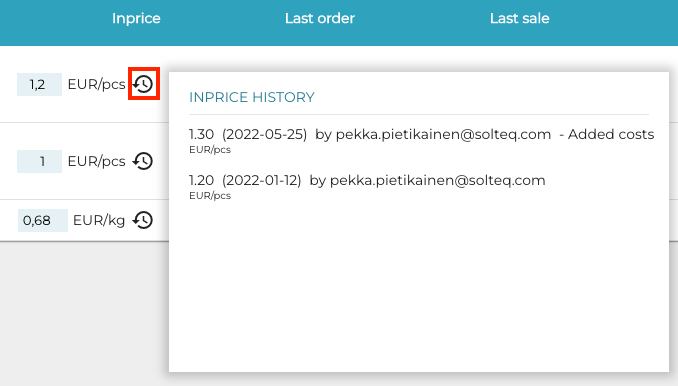Image resolution: width=678 pixels, height=386 pixels.
Task: Click the email on the 1.30 entry
Action: pos(443,134)
